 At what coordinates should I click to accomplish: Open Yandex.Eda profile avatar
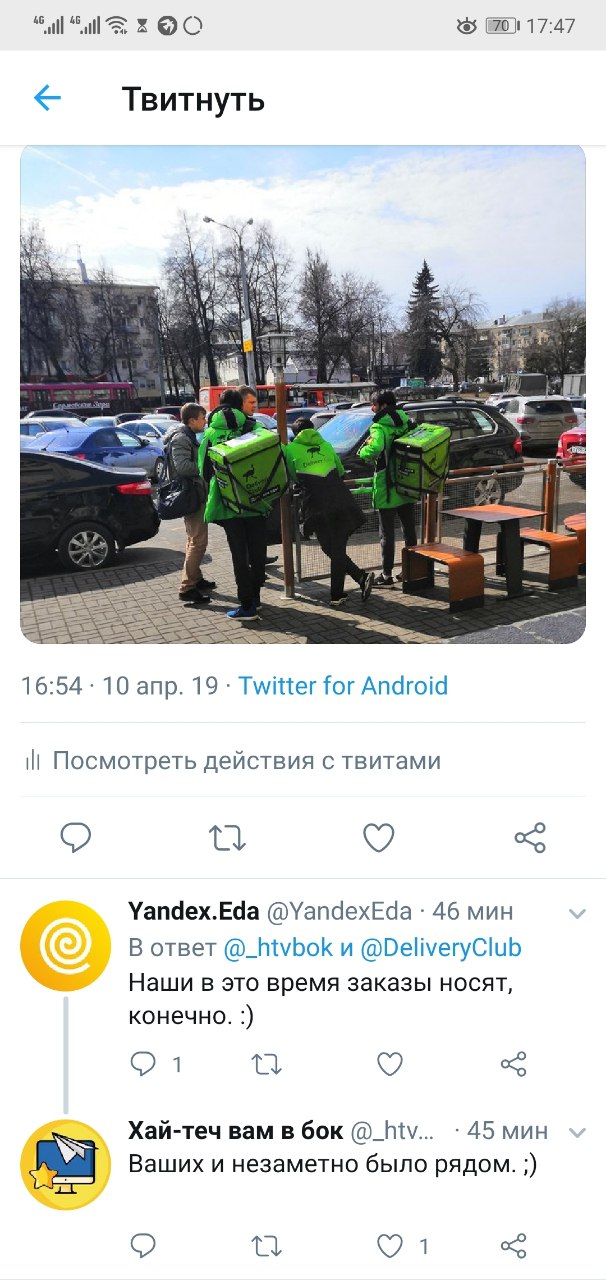pos(65,945)
